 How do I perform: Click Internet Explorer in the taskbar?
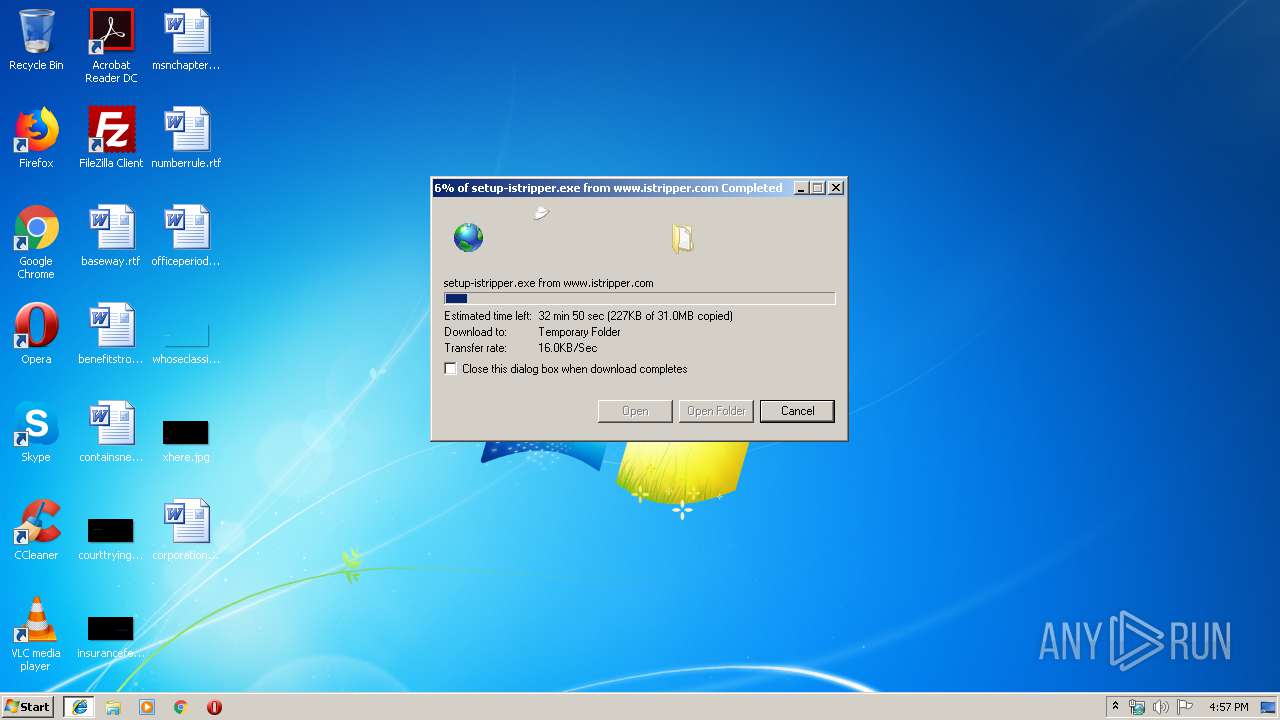[x=80, y=707]
